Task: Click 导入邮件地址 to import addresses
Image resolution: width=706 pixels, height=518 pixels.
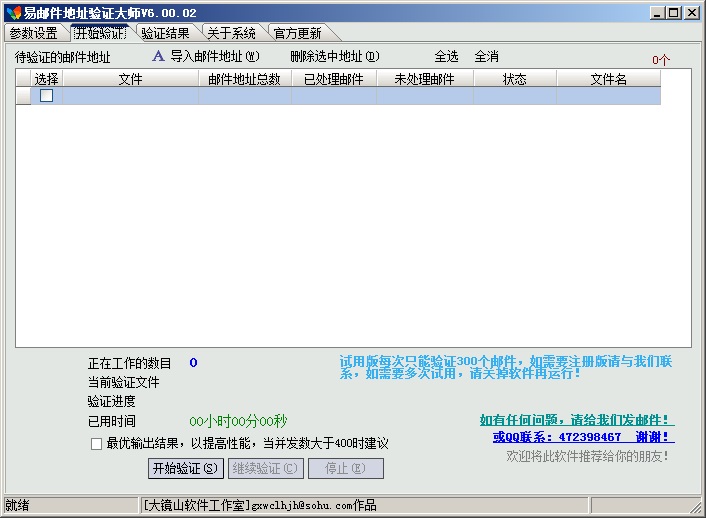Action: coord(214,57)
